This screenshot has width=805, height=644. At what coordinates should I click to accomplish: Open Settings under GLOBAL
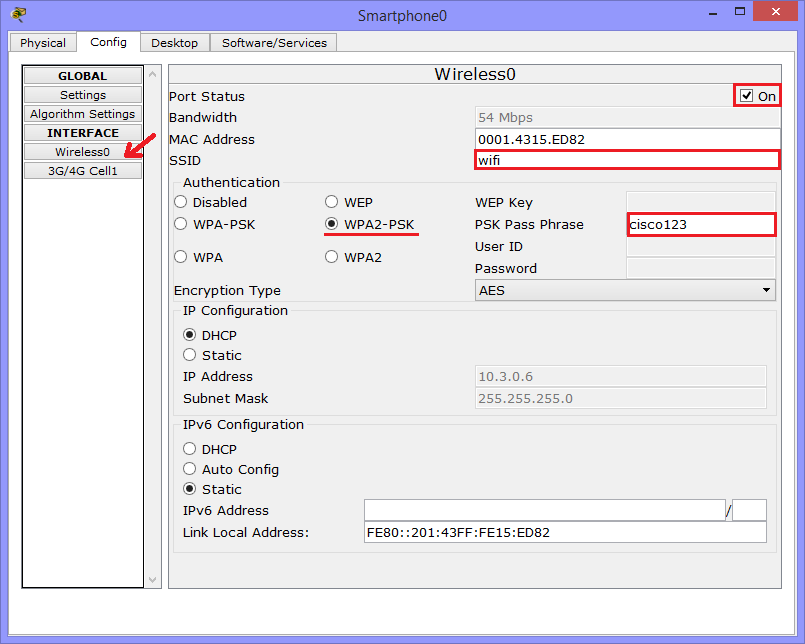82,94
